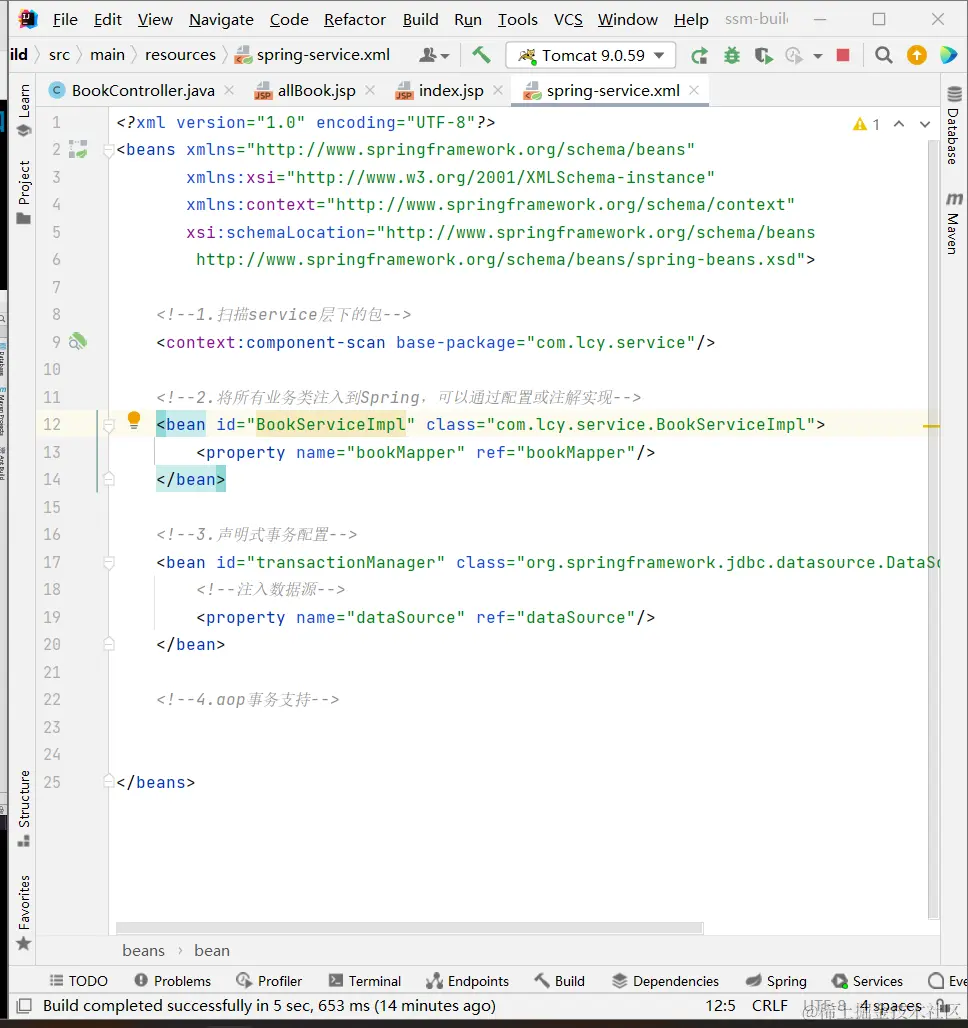Open the TODO tool window
968x1028 pixels.
pos(79,981)
